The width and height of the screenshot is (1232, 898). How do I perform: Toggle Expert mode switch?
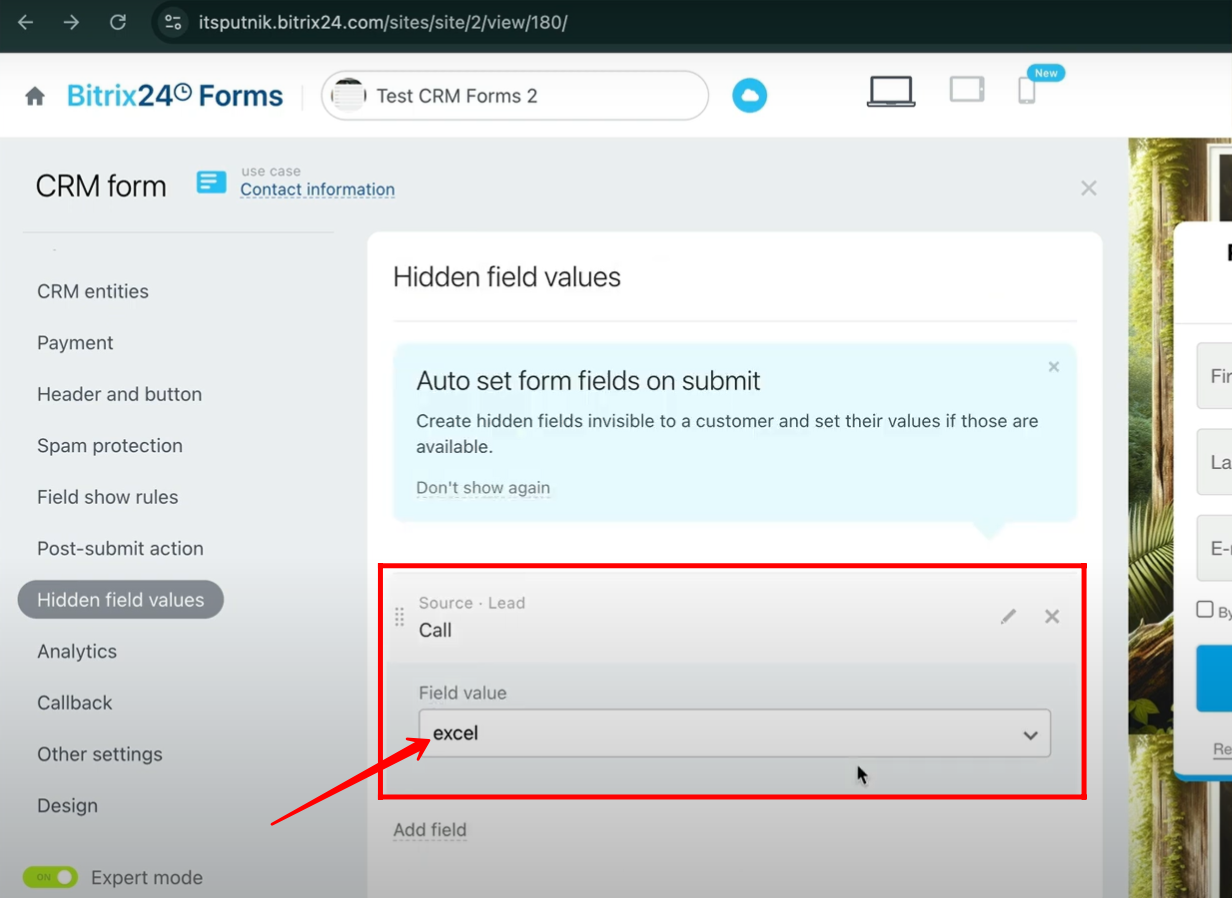(50, 877)
